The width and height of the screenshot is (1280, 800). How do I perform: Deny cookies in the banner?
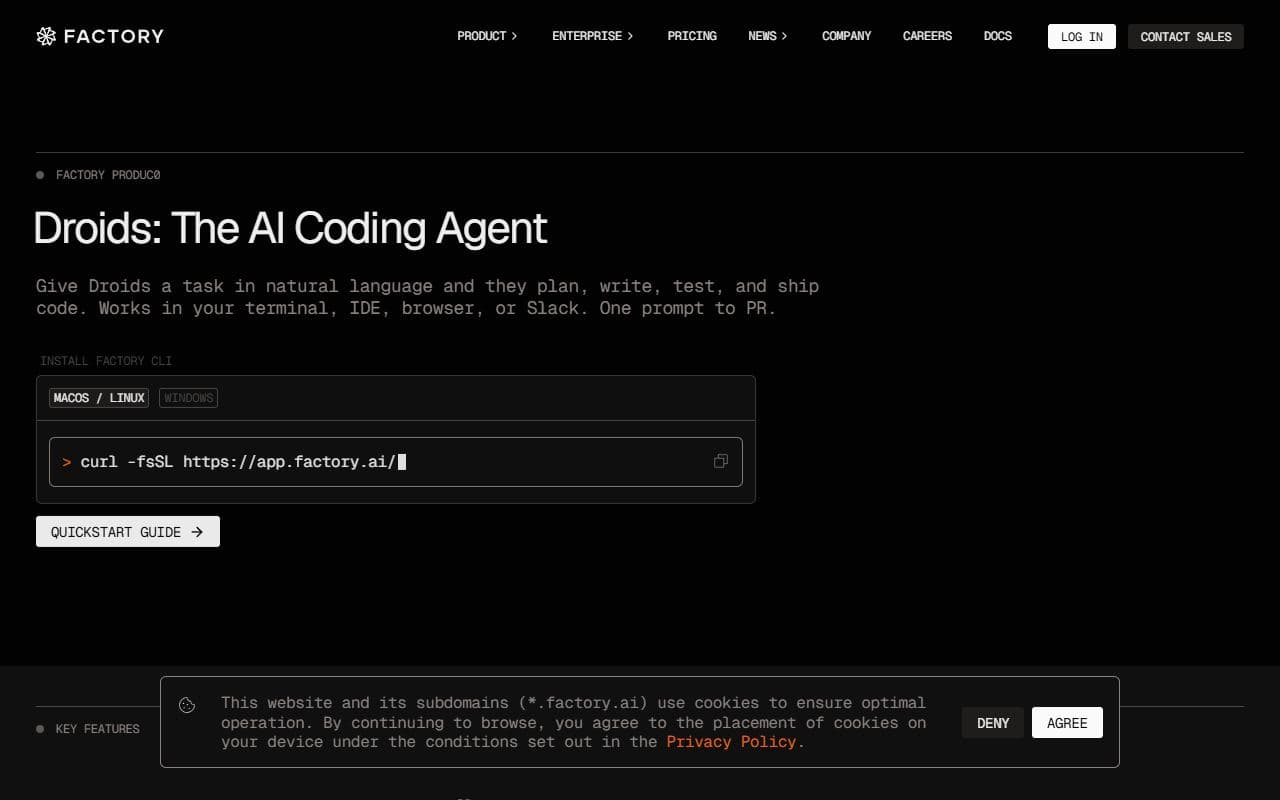(993, 723)
